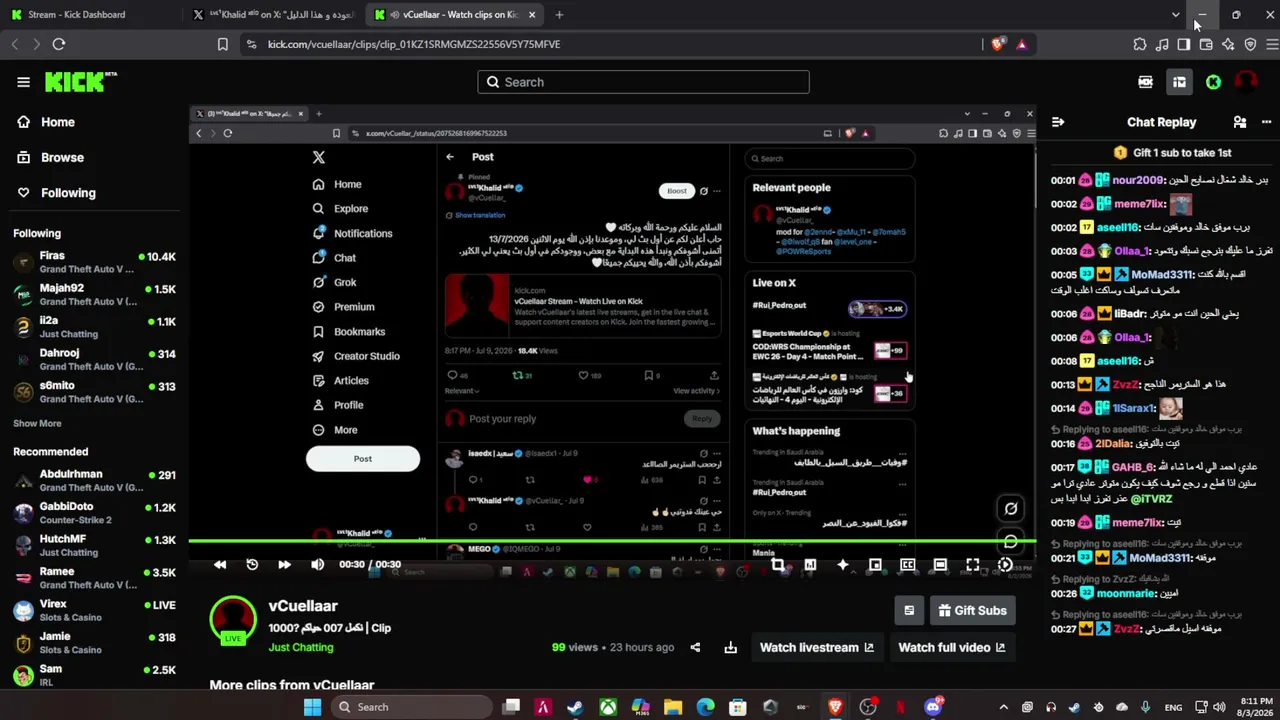Viewport: 1280px width, 720px height.
Task: Open the Just Chatting category link
Action: (300, 647)
